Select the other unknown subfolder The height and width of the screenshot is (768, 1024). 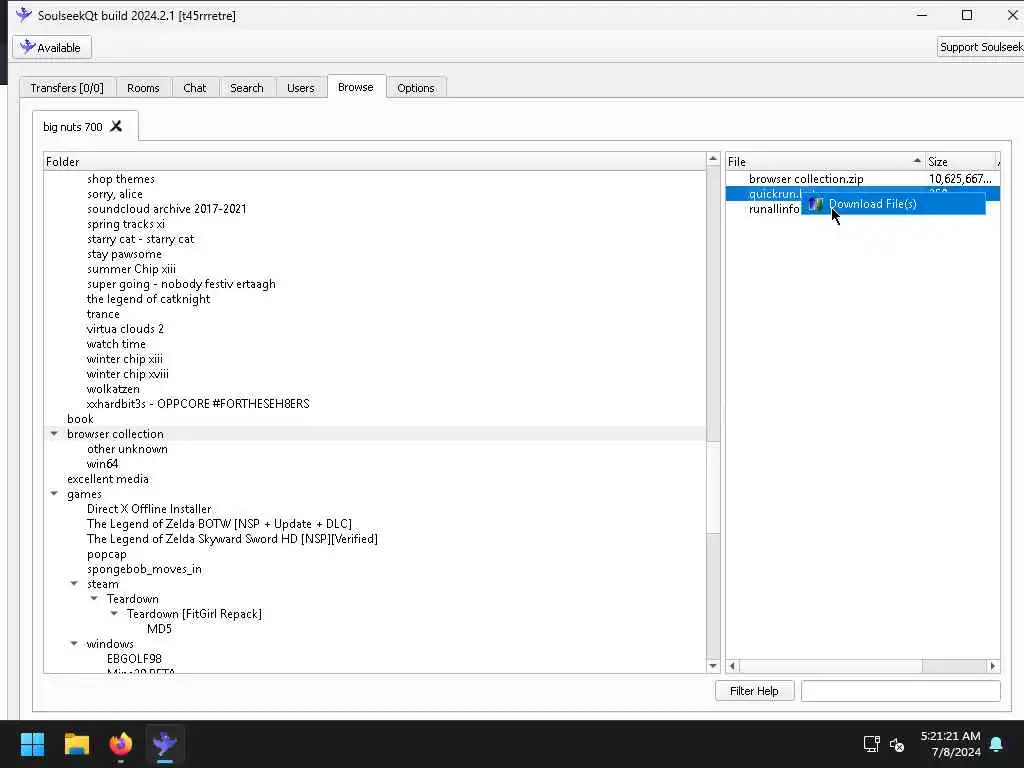[x=127, y=449]
